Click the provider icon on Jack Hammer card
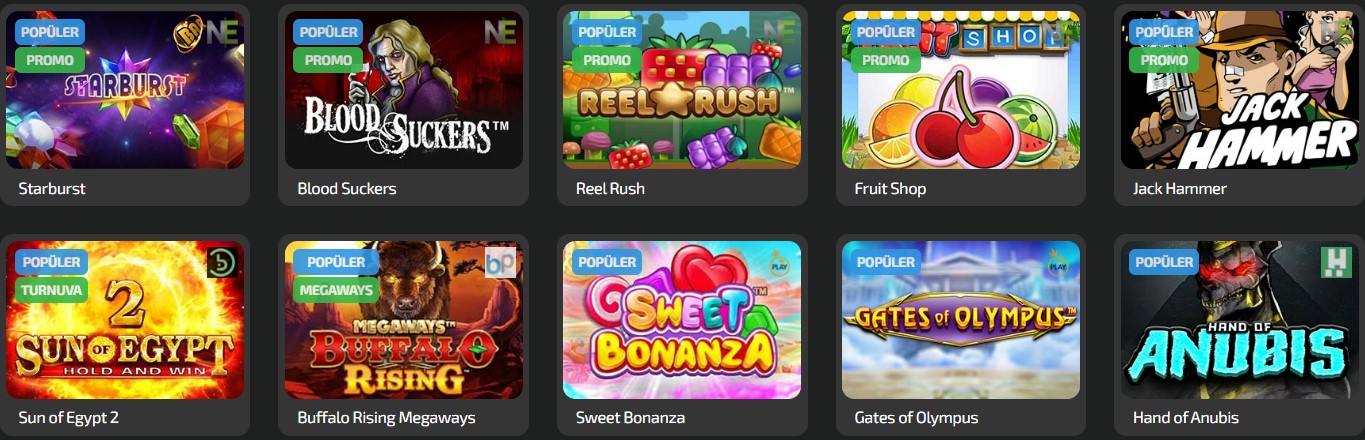Image resolution: width=1365 pixels, height=440 pixels. tap(1336, 32)
